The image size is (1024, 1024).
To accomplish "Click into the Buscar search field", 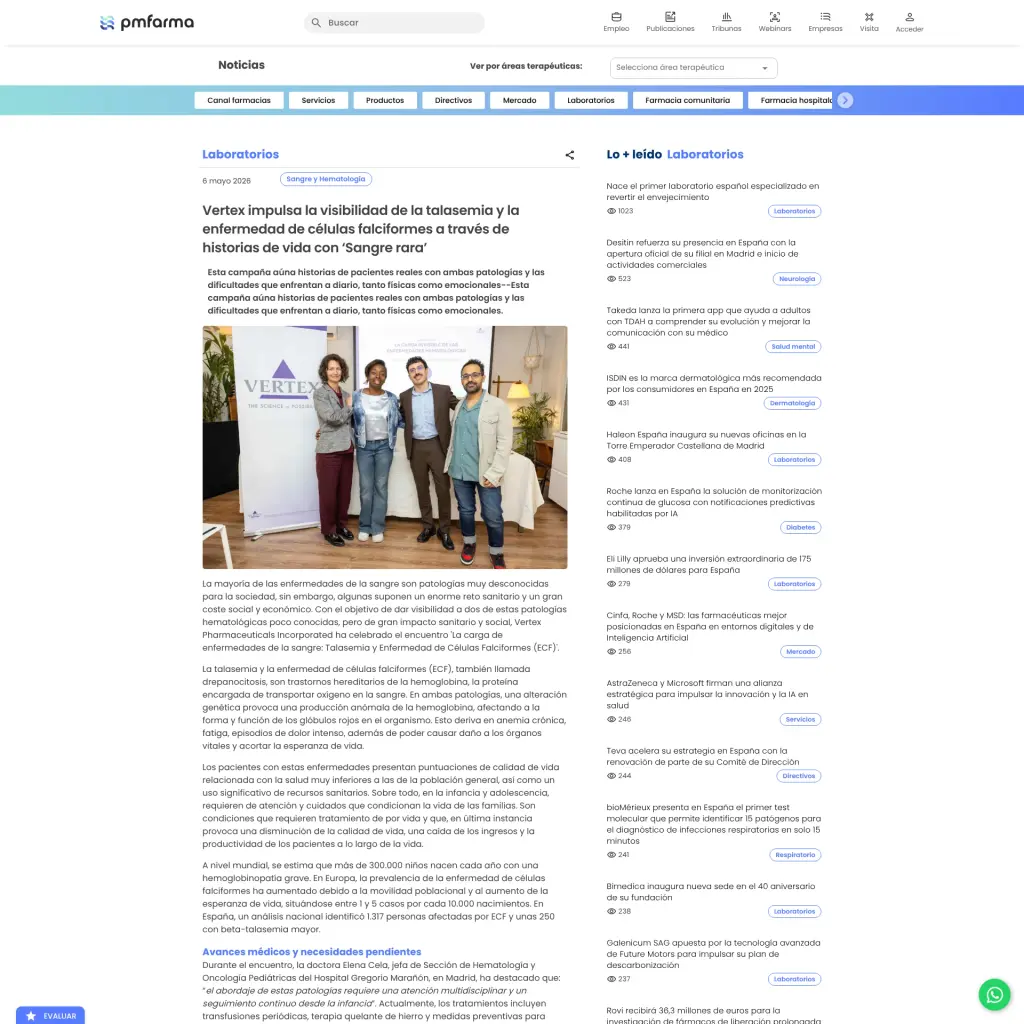I will pyautogui.click(x=394, y=22).
